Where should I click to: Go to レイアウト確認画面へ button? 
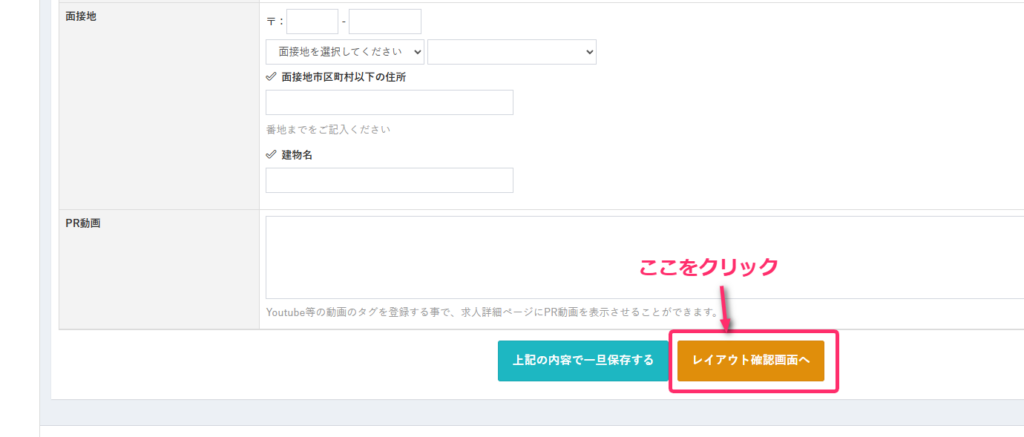(x=750, y=360)
